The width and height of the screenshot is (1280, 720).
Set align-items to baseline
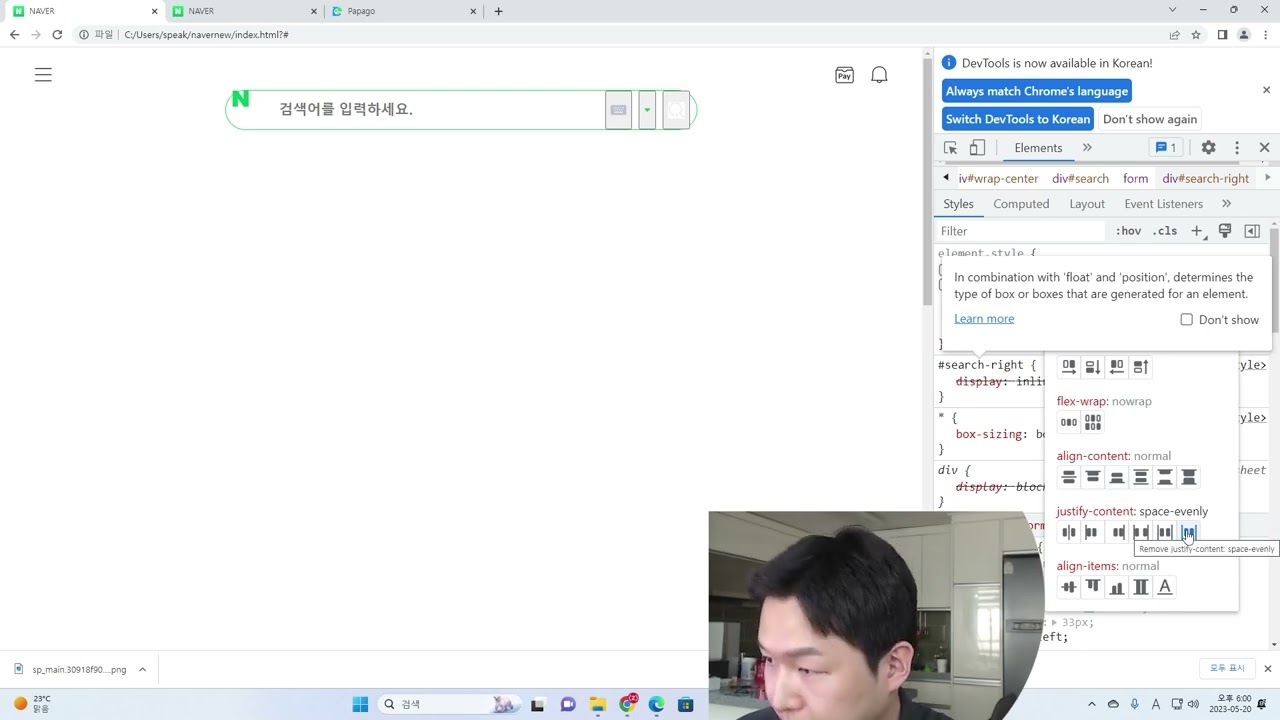coord(1165,587)
